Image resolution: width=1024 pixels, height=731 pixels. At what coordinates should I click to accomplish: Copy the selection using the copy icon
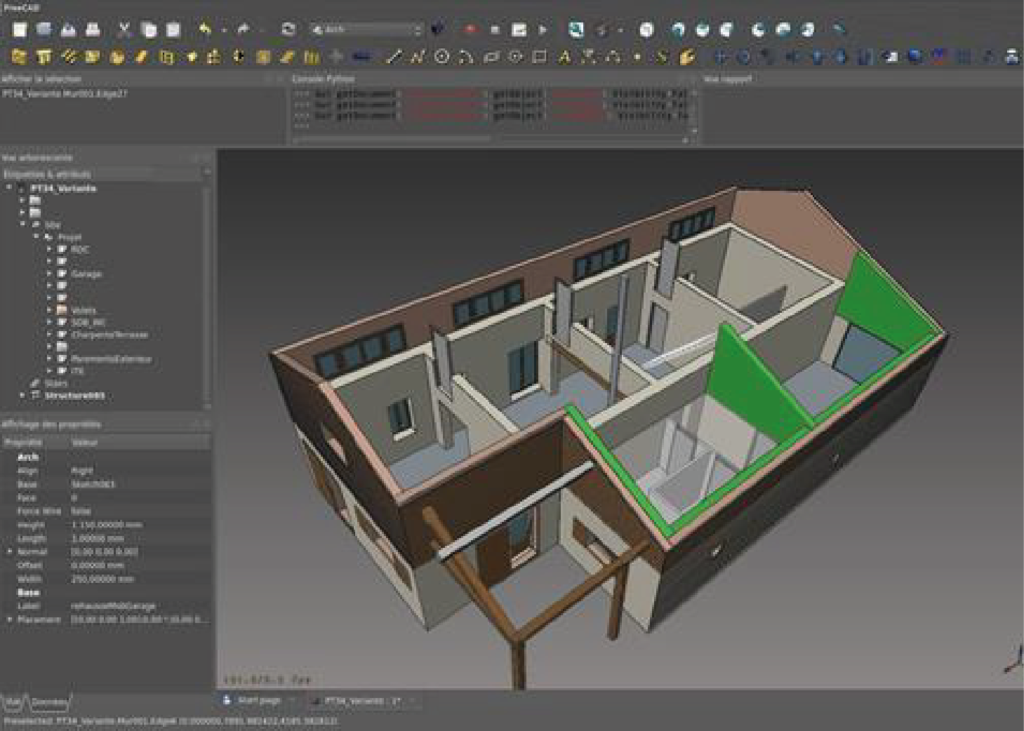tap(149, 29)
